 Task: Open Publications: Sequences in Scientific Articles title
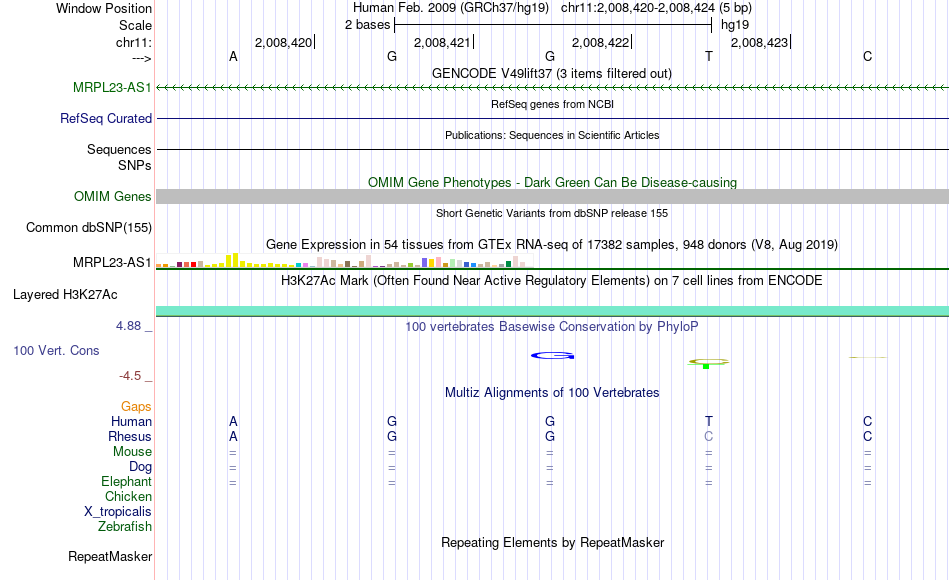click(552, 135)
